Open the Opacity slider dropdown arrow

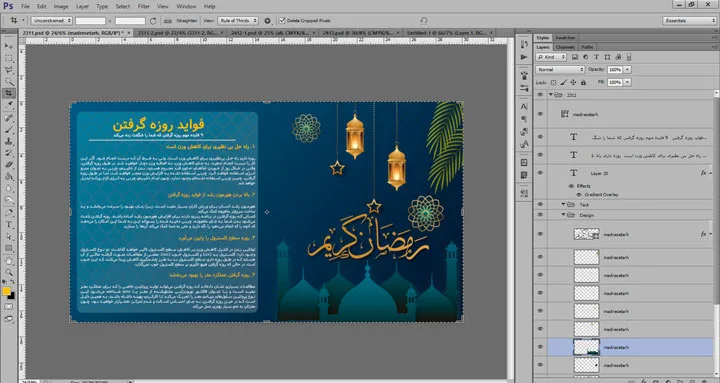click(x=627, y=69)
